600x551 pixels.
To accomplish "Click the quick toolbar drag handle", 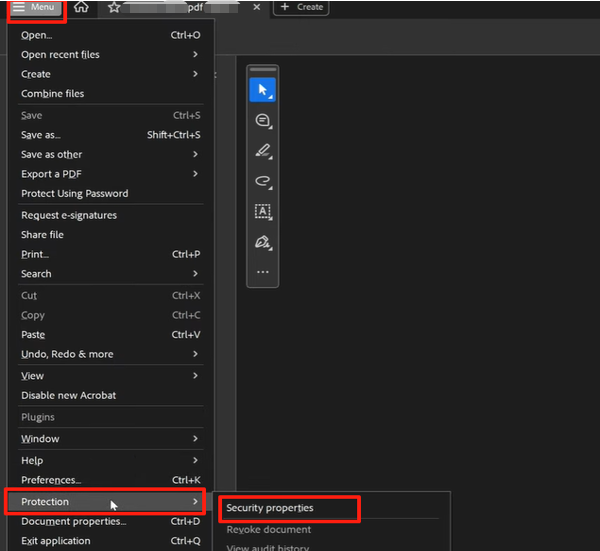I will (x=262, y=70).
